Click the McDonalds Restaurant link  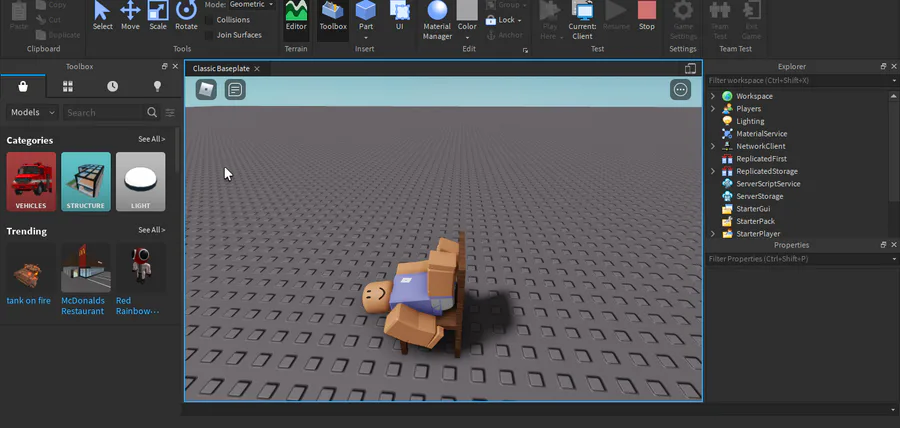pos(83,306)
